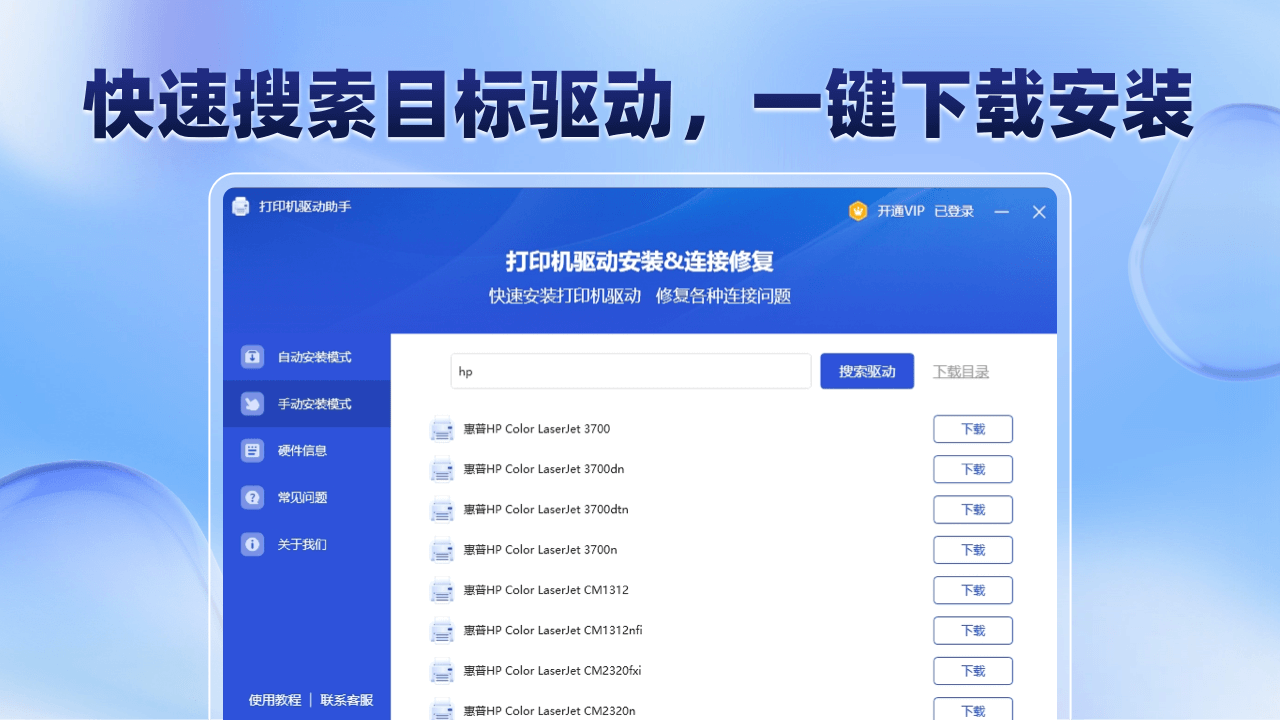Click the info icon beside 关于我们
The height and width of the screenshot is (720, 1280).
click(x=251, y=544)
